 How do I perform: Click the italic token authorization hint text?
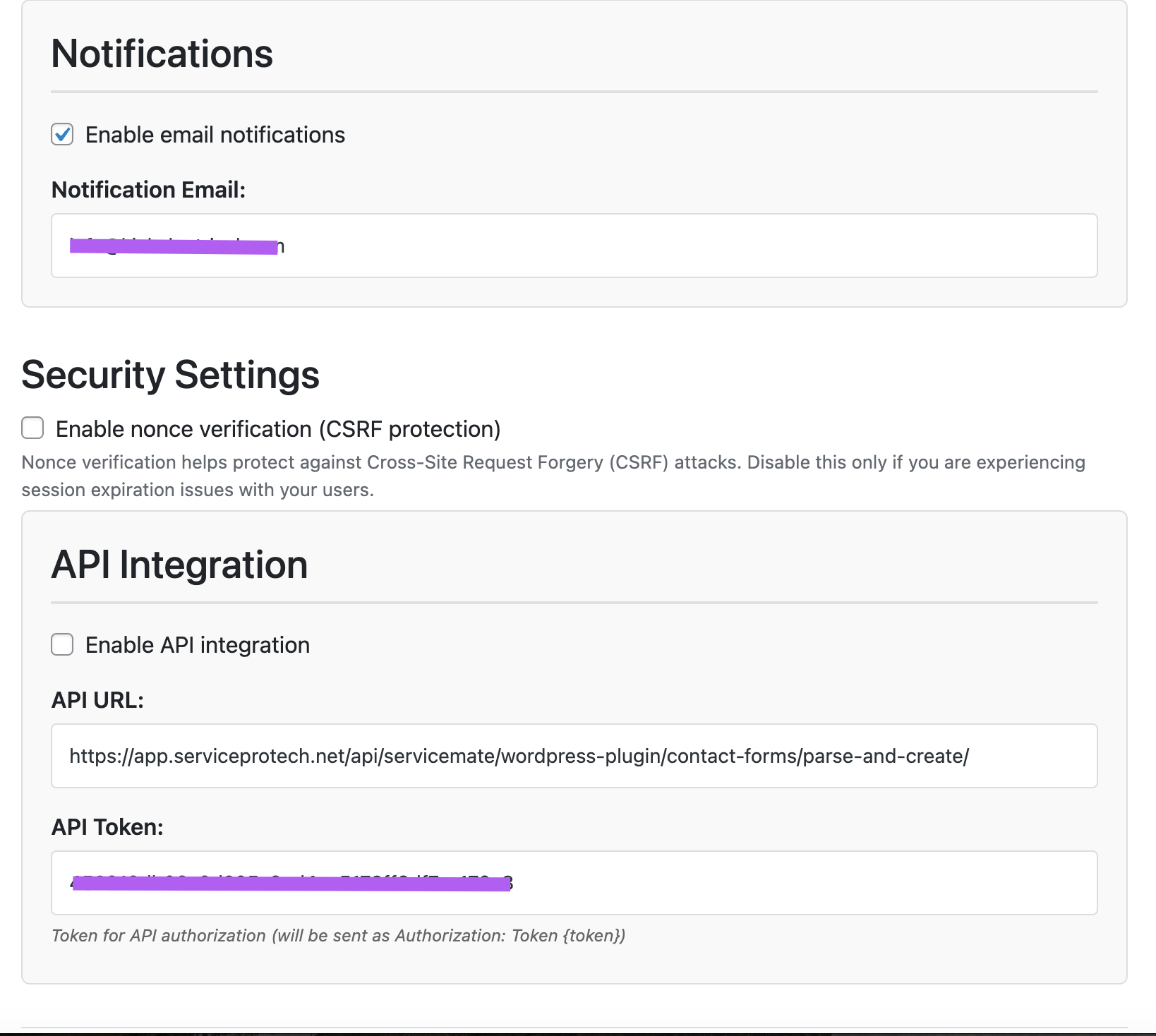[x=338, y=936]
